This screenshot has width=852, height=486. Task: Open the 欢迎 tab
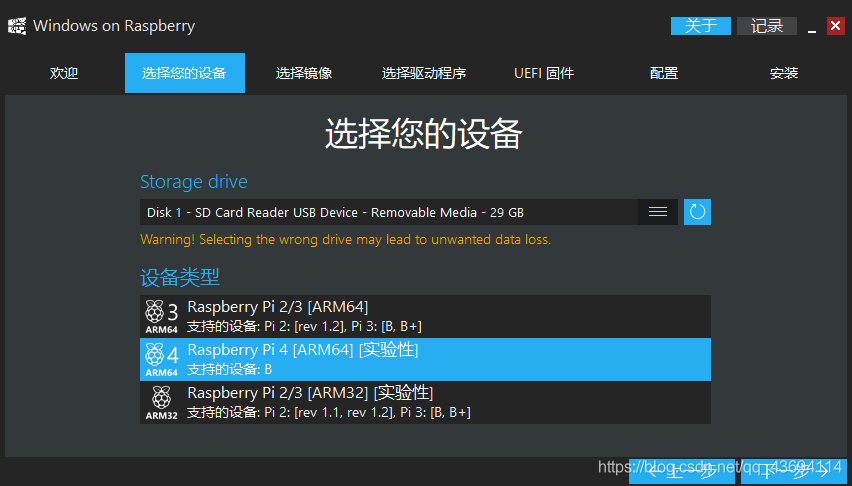64,73
